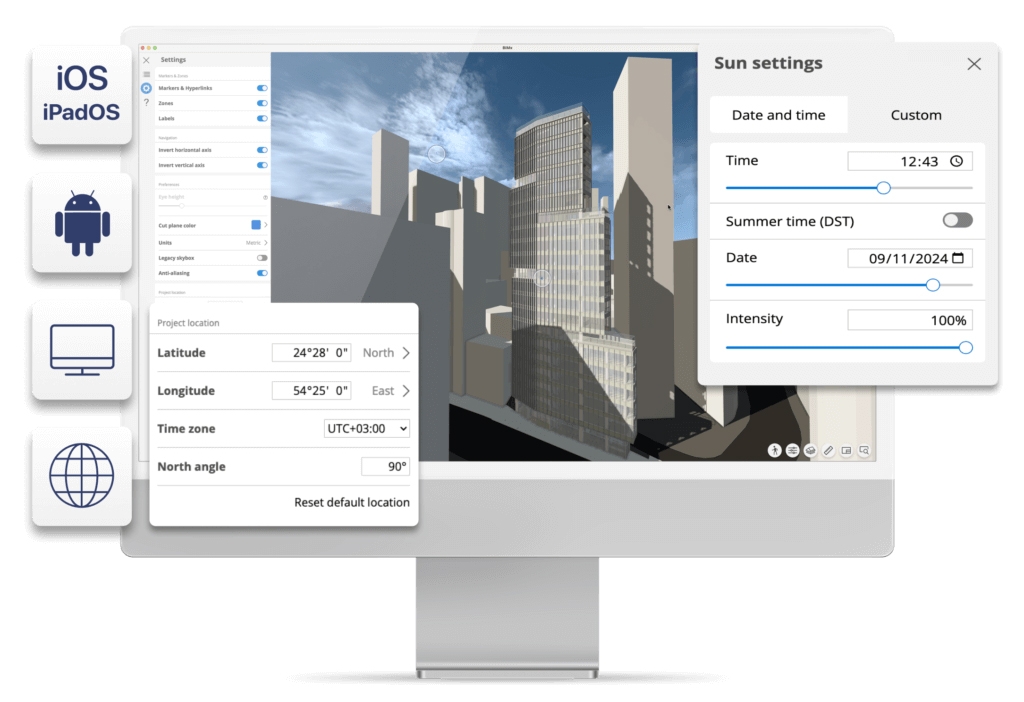This screenshot has height=702, width=1024.
Task: Click the Latitude value field
Action: click(x=312, y=353)
